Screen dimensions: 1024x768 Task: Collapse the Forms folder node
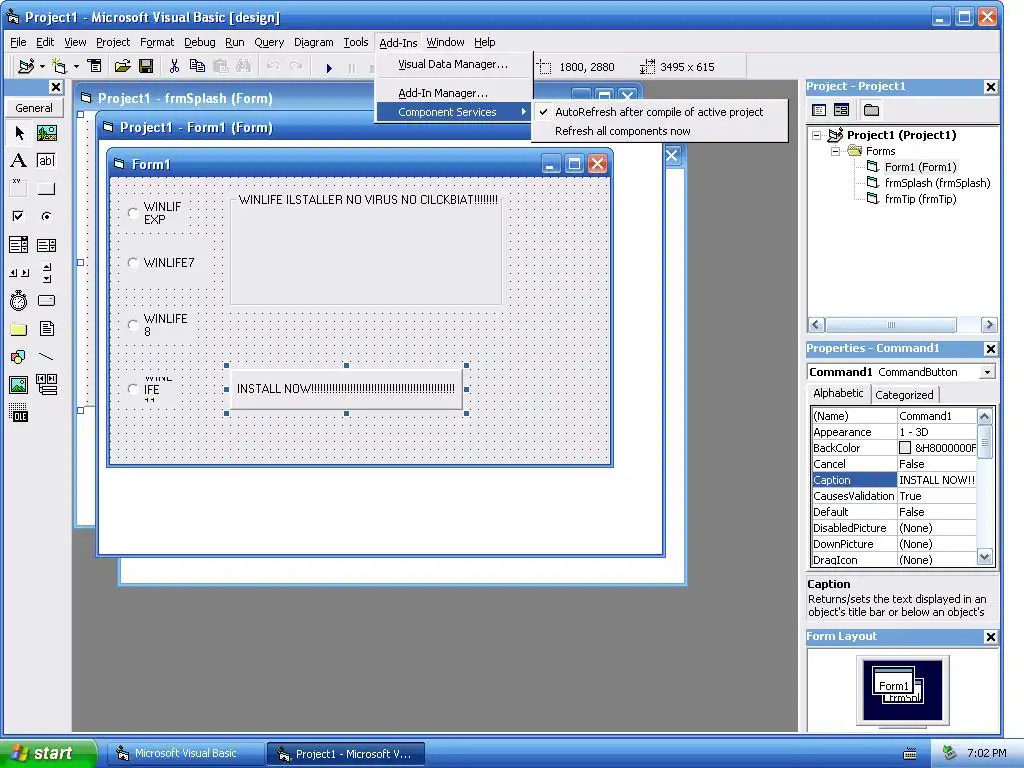click(x=835, y=152)
